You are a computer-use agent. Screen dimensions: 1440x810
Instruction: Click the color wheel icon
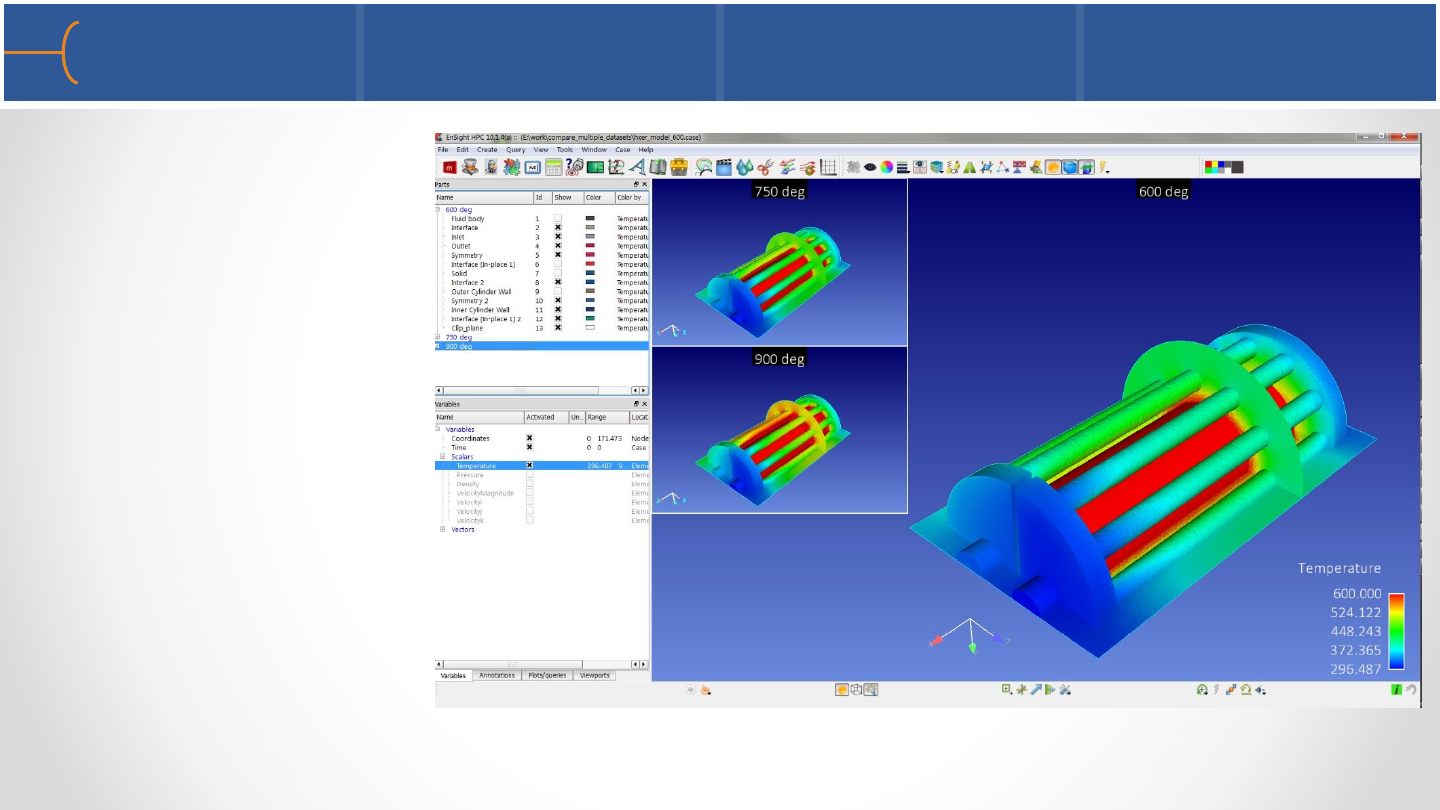pos(887,167)
